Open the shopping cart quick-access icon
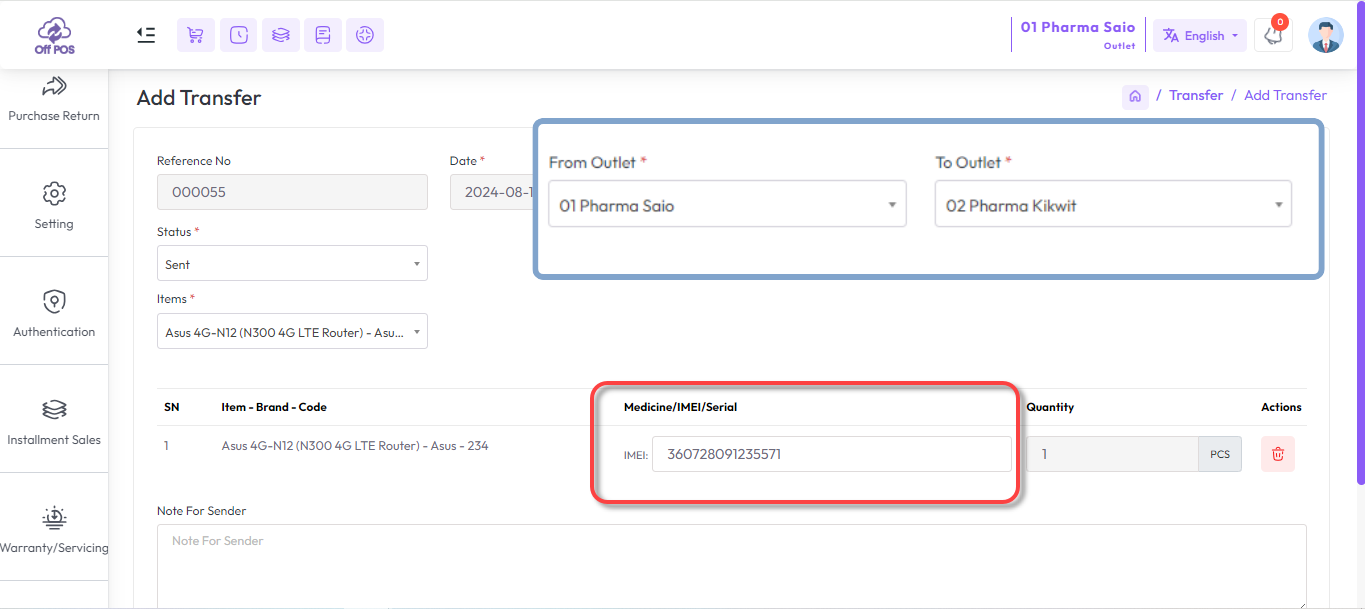This screenshot has width=1365, height=609. pos(195,35)
